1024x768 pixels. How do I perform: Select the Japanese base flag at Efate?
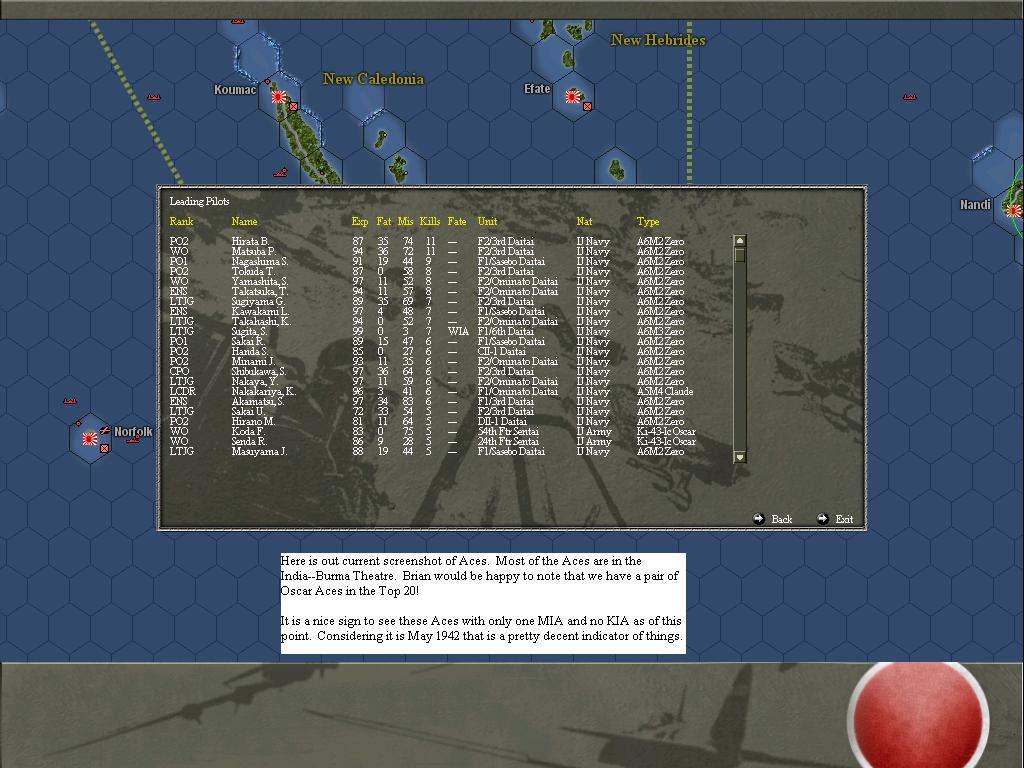573,97
